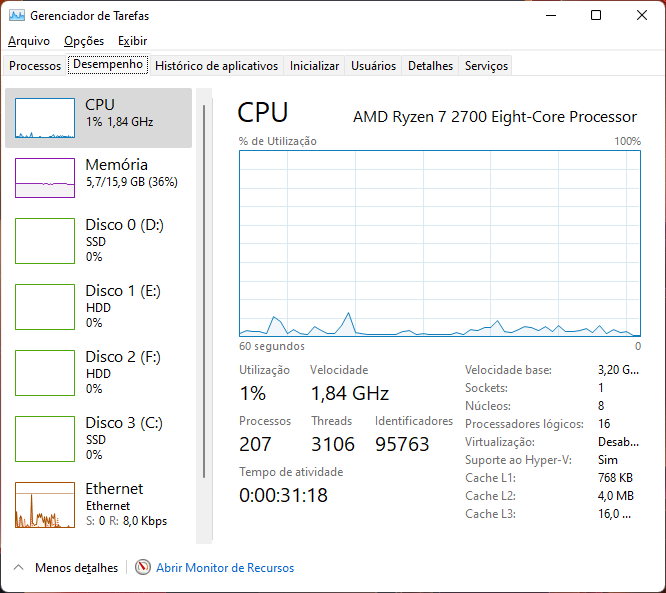Select Disco 0 (D:) SSD graph
The image size is (666, 593).
(x=45, y=240)
